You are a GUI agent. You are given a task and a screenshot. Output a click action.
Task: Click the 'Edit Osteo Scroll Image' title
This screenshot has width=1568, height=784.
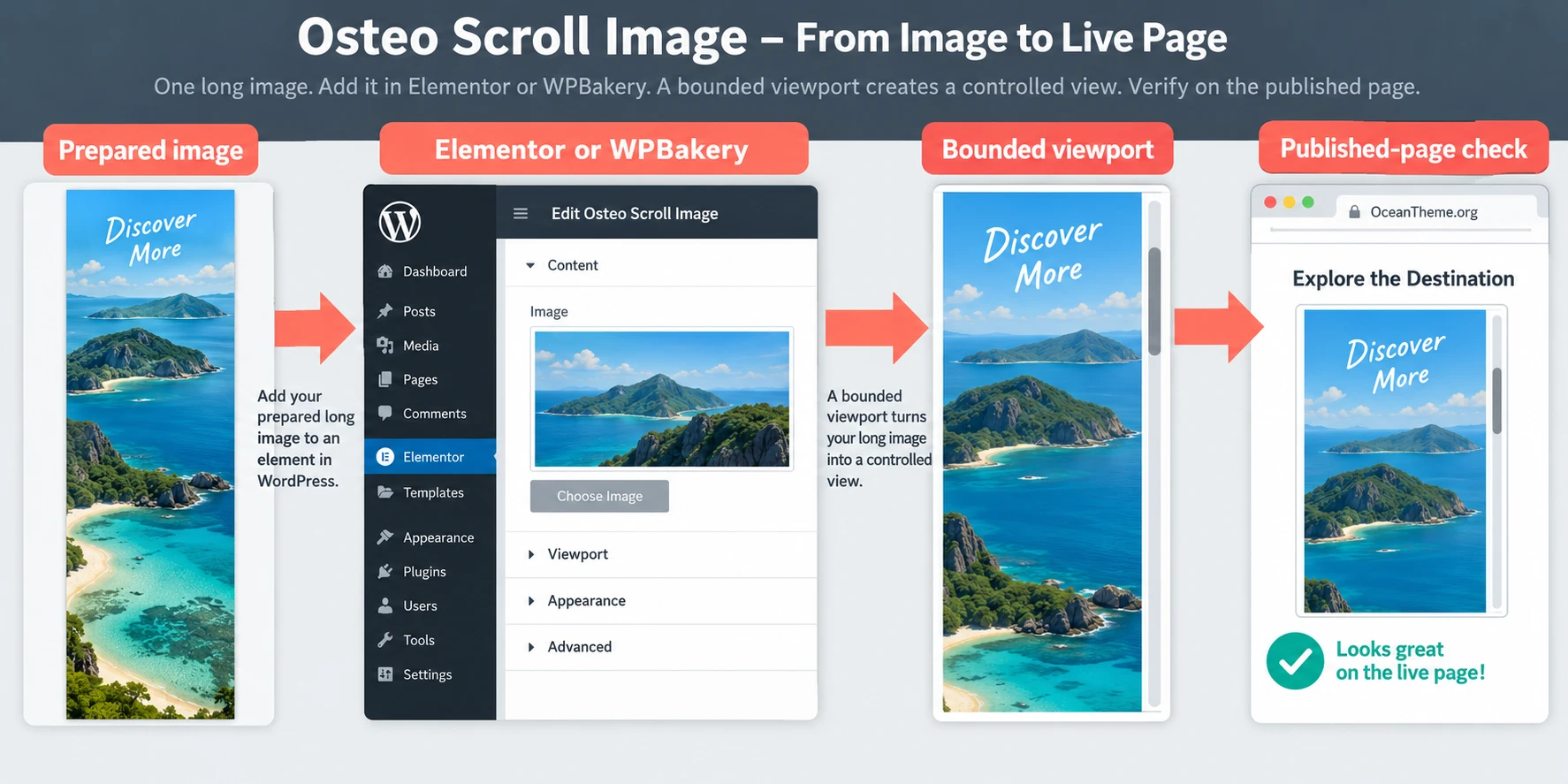635,214
